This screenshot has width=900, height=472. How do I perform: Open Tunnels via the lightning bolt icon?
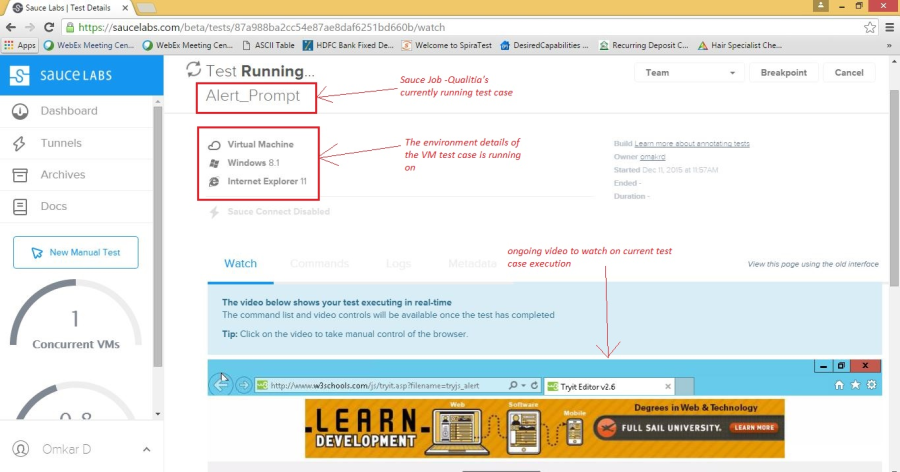tap(20, 143)
